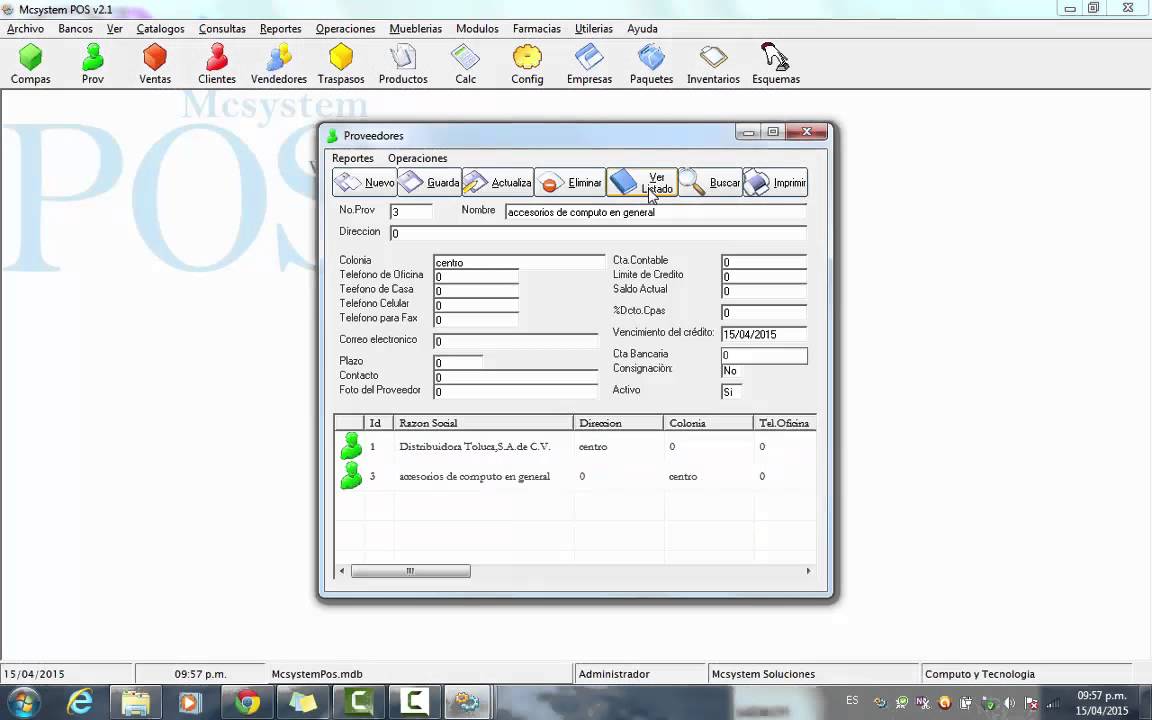Launch Internet Explorer from taskbar
This screenshot has height=720, width=1152.
[79, 702]
